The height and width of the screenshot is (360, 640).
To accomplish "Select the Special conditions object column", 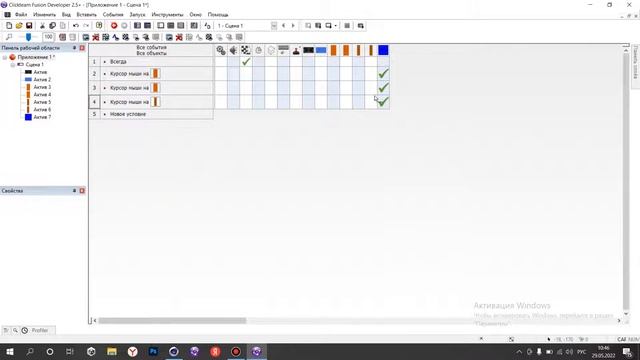I will coord(221,50).
